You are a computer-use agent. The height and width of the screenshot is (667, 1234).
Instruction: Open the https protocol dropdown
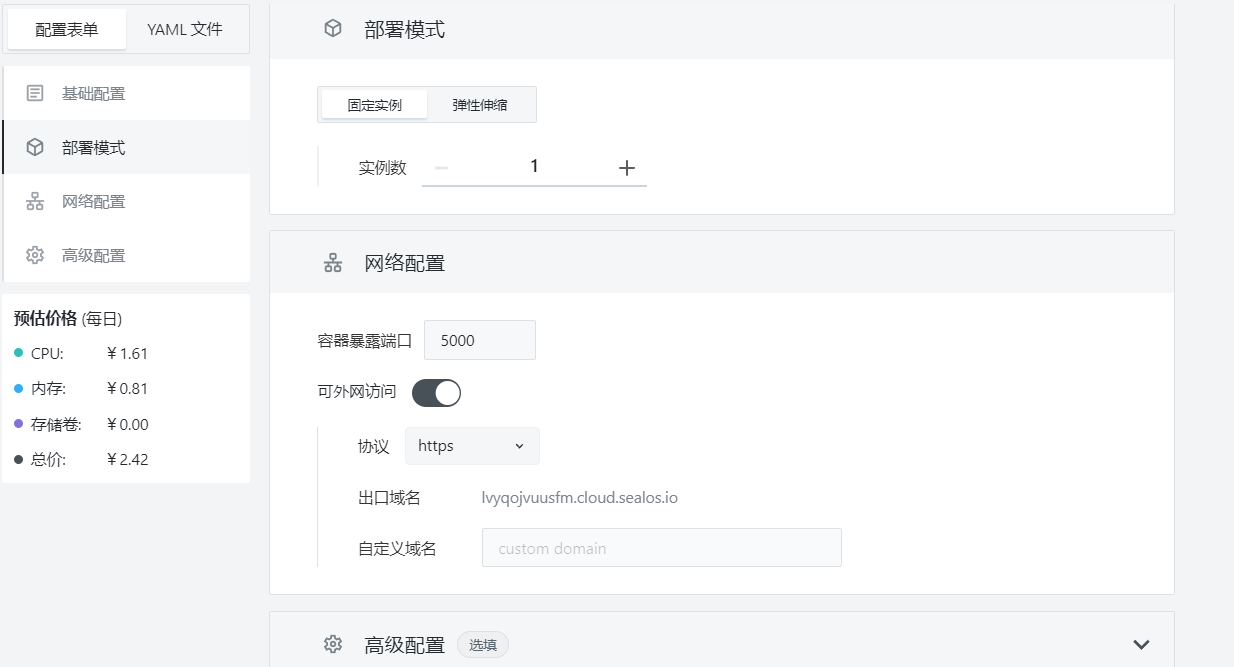pos(472,446)
